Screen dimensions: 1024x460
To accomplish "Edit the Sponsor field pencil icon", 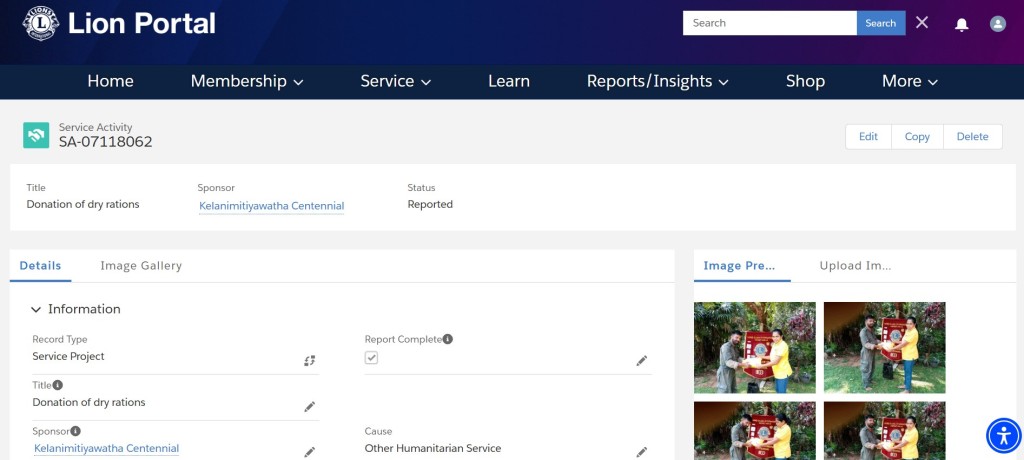I will tap(310, 452).
